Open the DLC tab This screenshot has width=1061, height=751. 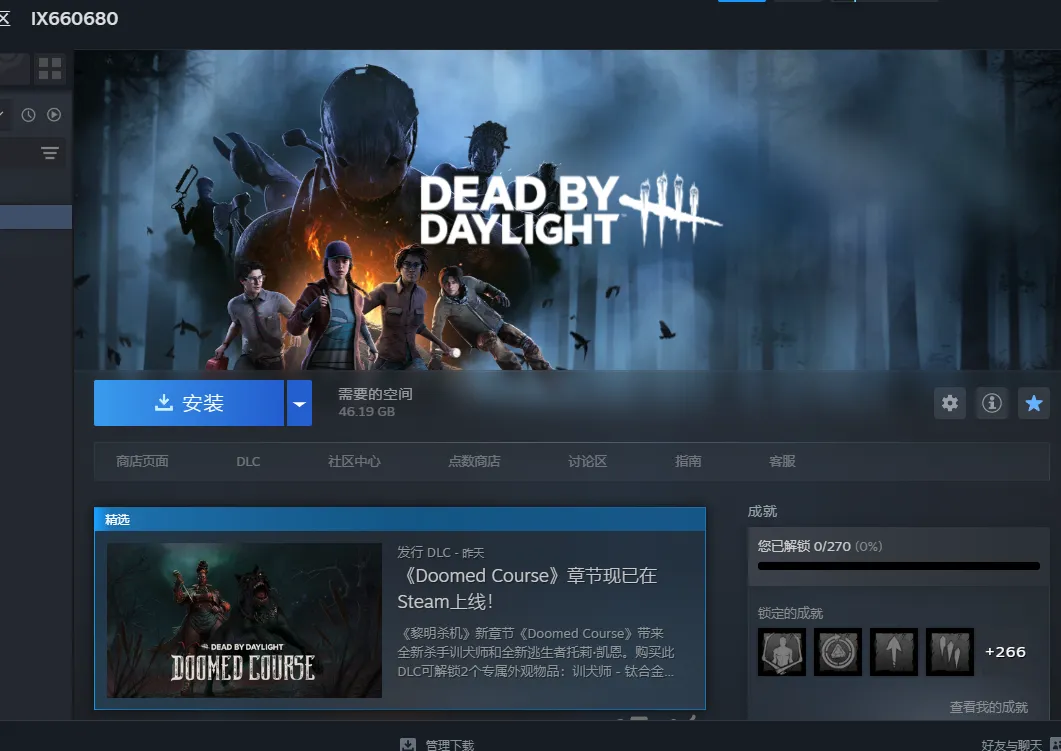248,461
